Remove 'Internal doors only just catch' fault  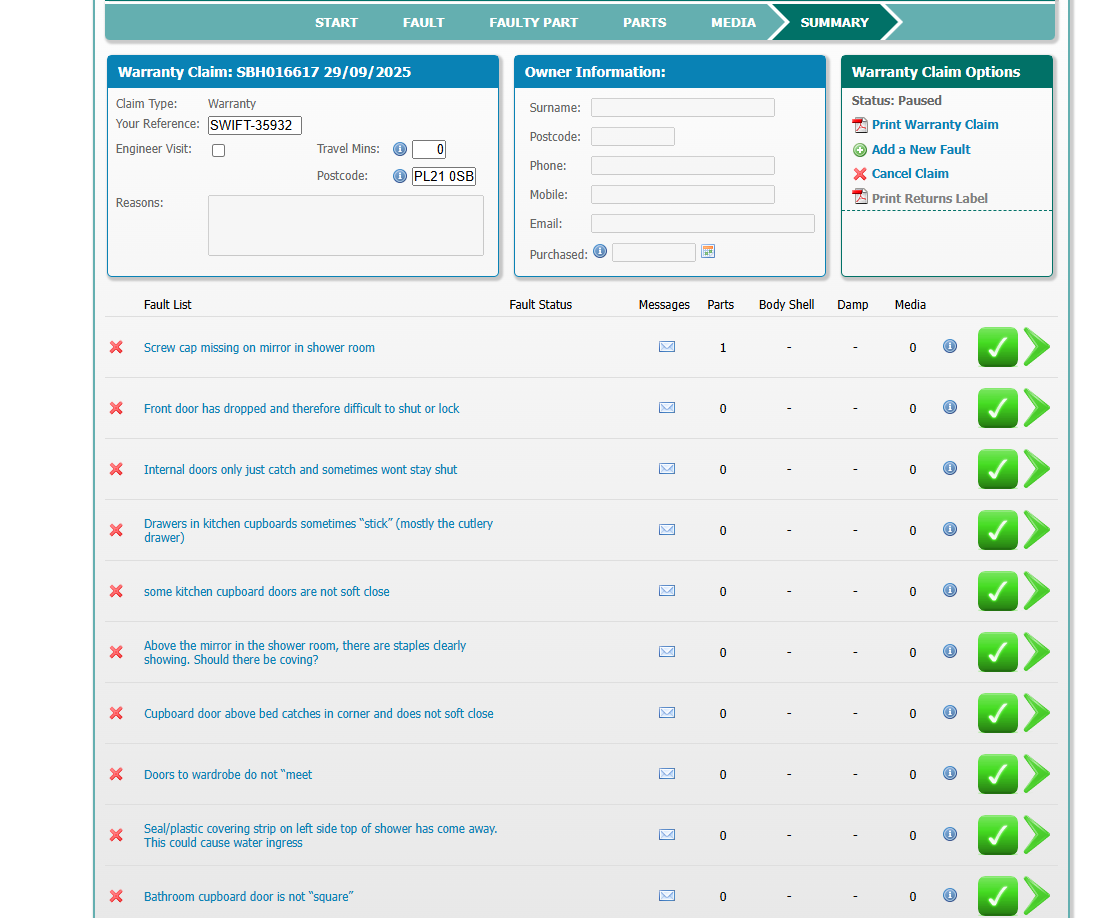click(x=116, y=469)
